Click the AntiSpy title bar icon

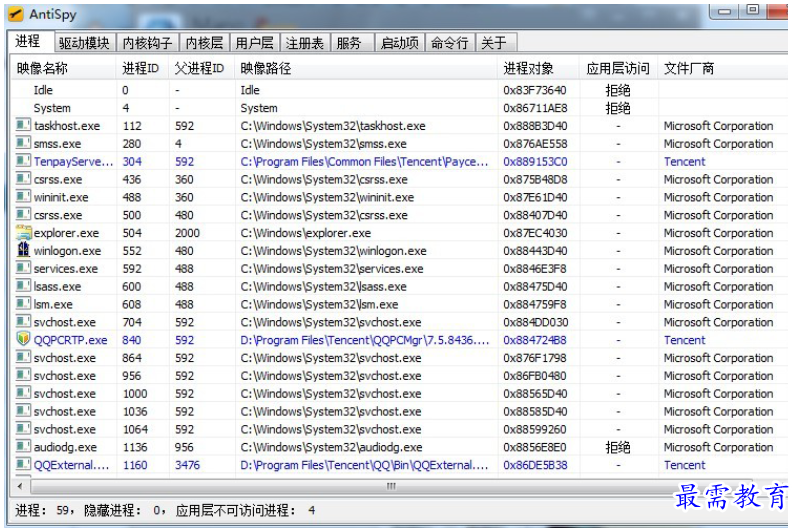tap(16, 14)
